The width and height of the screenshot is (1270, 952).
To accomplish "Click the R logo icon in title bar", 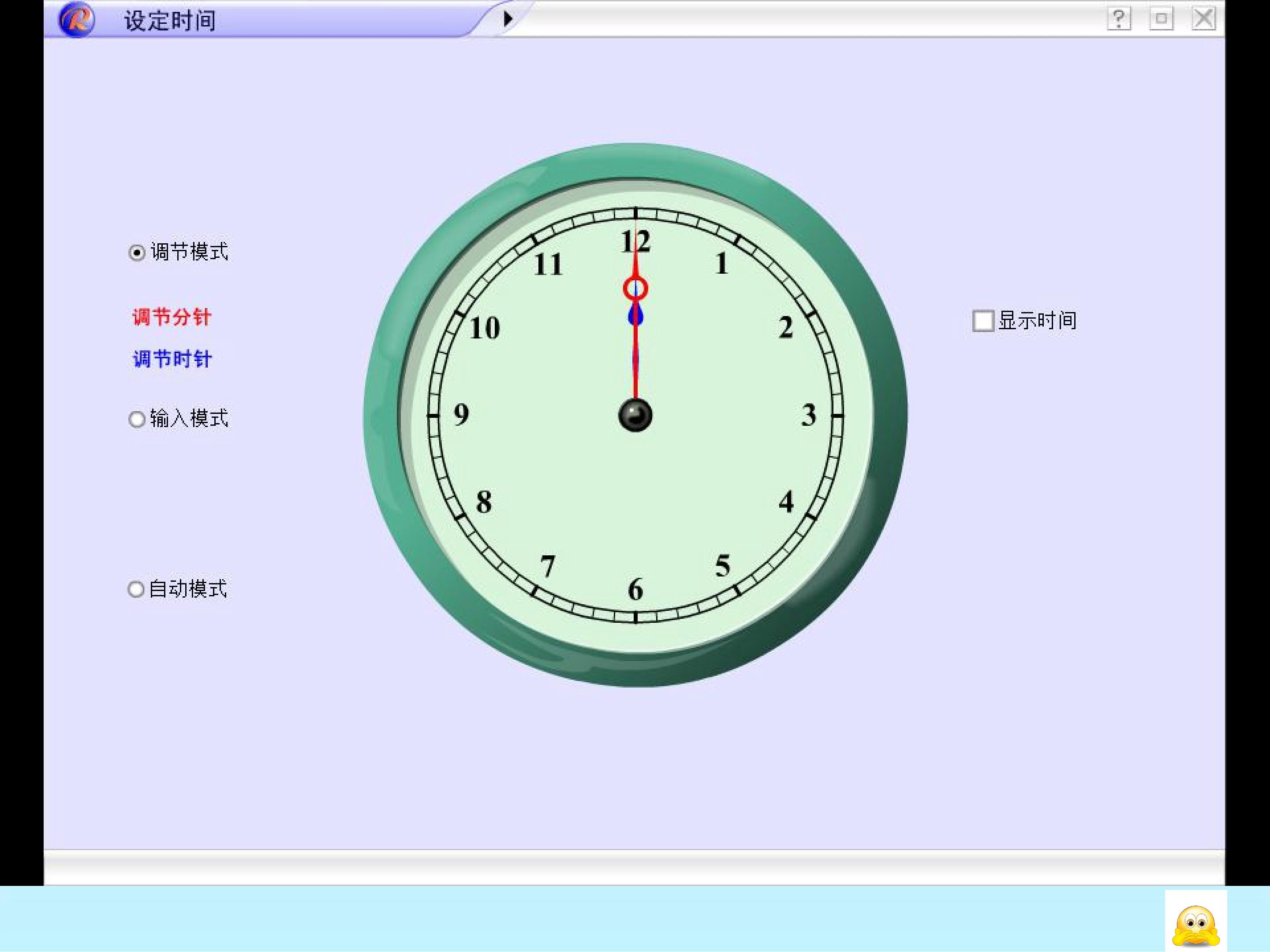I will tap(77, 20).
